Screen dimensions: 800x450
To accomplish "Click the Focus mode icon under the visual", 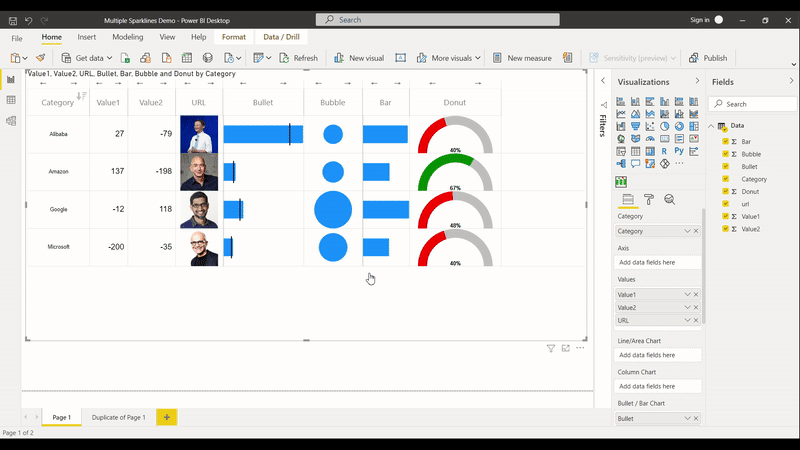I will tap(565, 348).
